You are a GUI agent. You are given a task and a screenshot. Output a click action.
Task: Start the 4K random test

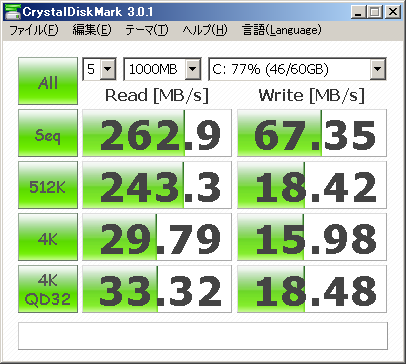click(x=48, y=237)
